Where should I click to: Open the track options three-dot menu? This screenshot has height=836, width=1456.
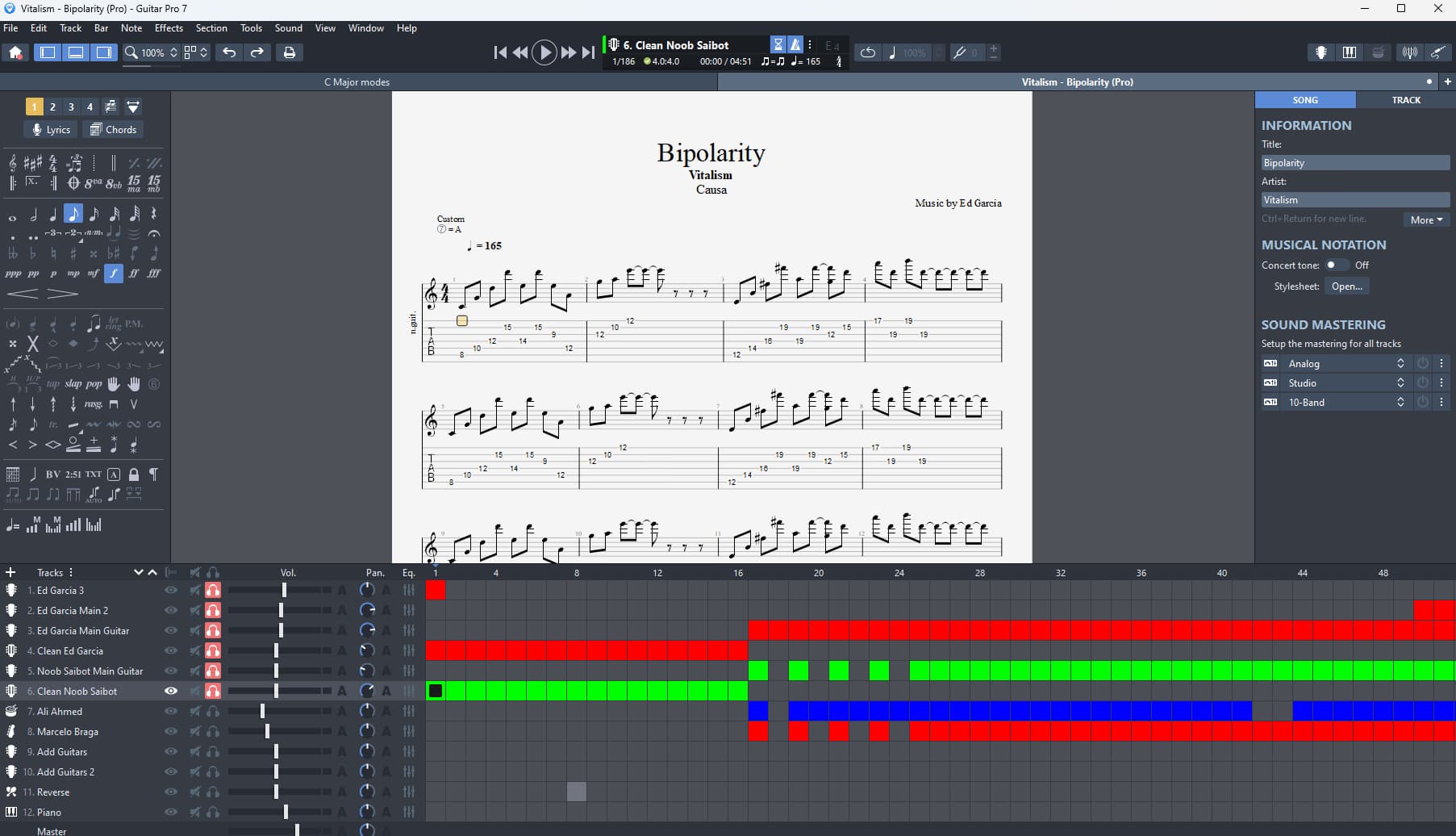tap(810, 45)
